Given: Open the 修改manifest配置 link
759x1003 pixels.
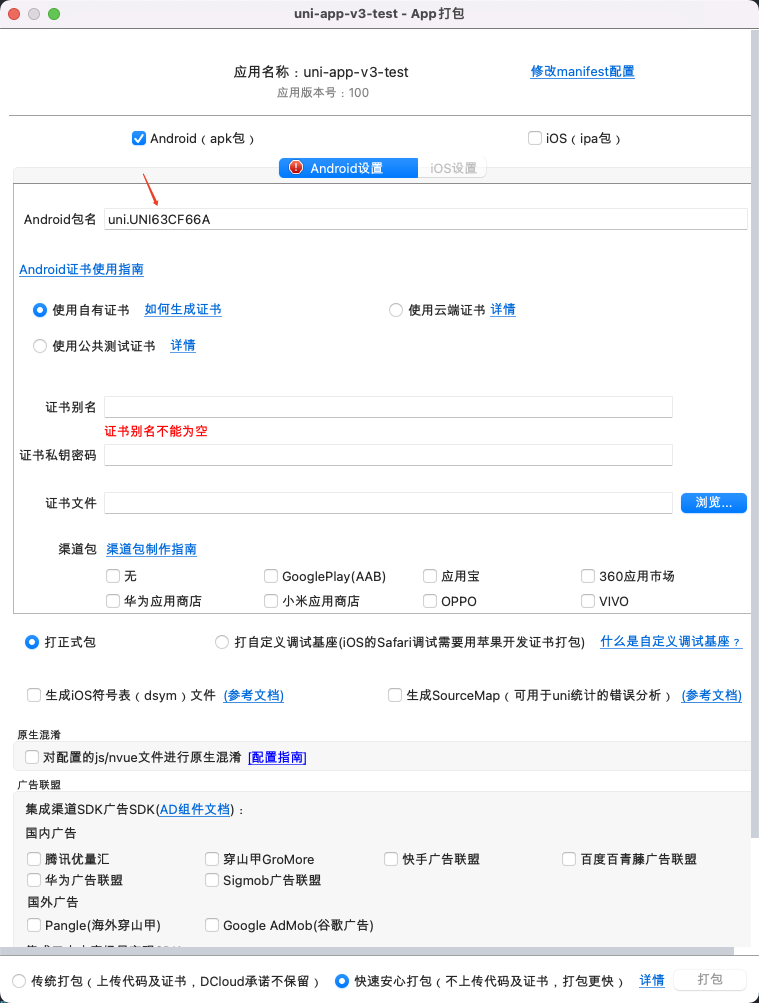Looking at the screenshot, I should click(583, 72).
